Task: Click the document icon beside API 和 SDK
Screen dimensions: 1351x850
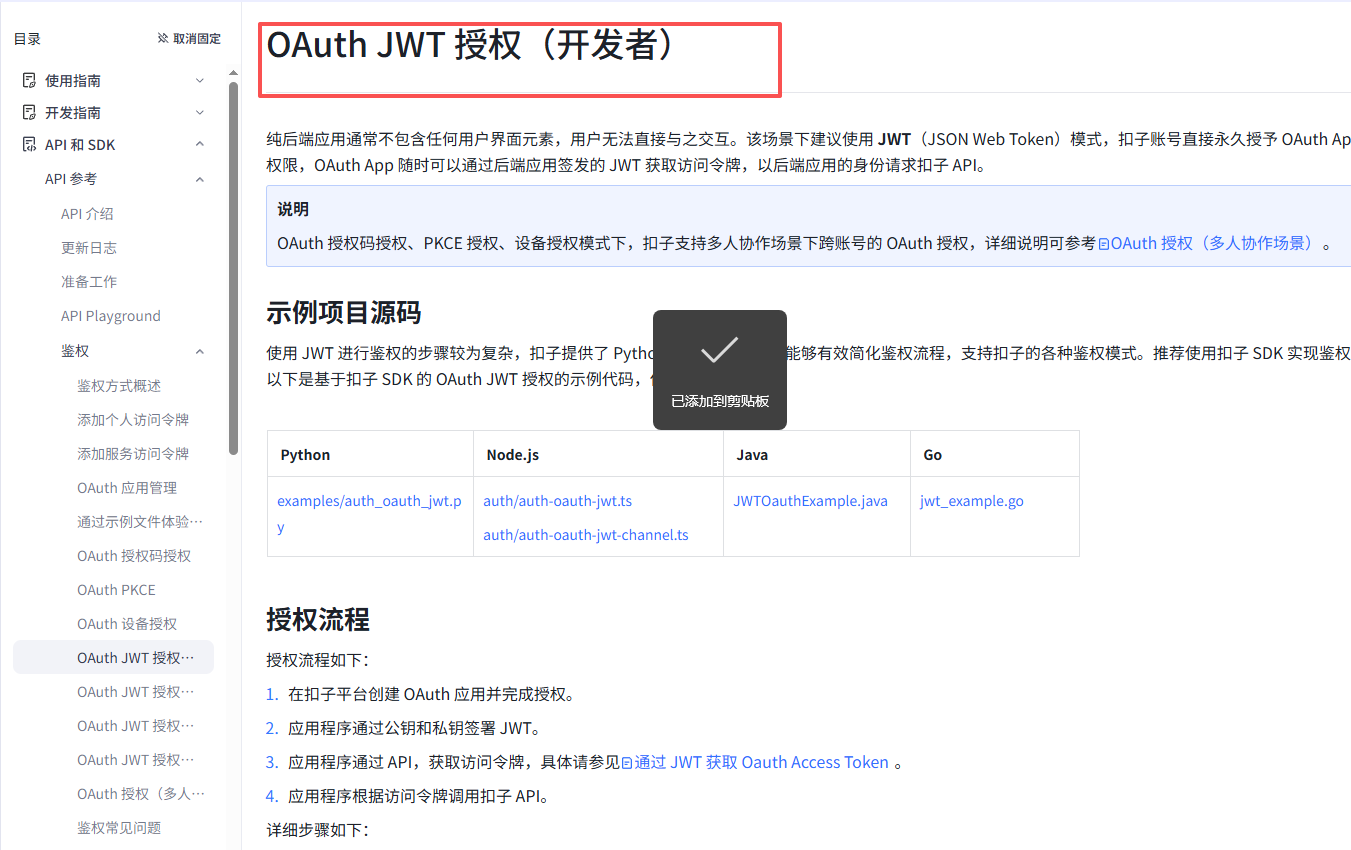Action: pyautogui.click(x=29, y=144)
